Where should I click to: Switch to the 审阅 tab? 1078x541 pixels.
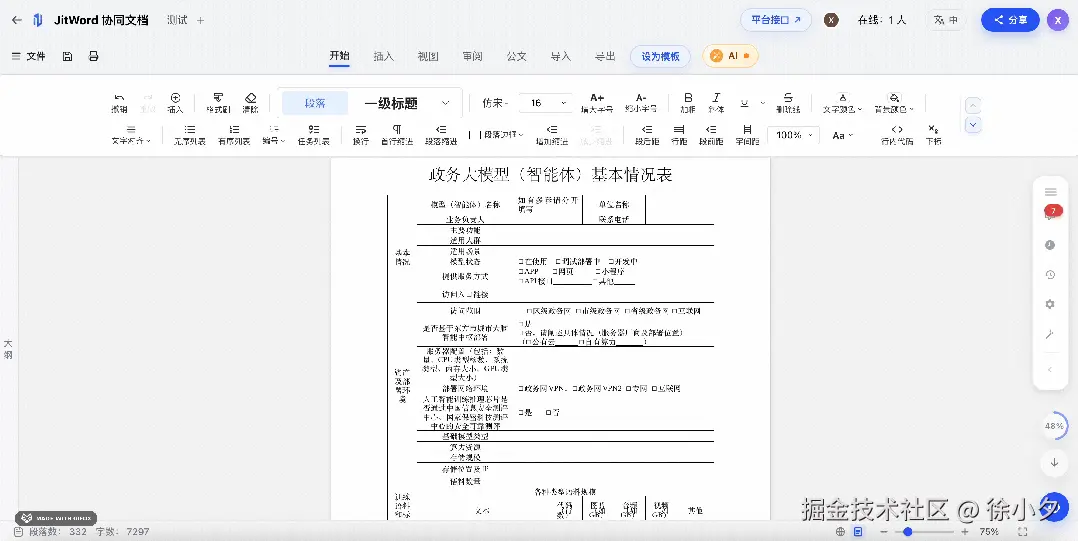pyautogui.click(x=472, y=56)
